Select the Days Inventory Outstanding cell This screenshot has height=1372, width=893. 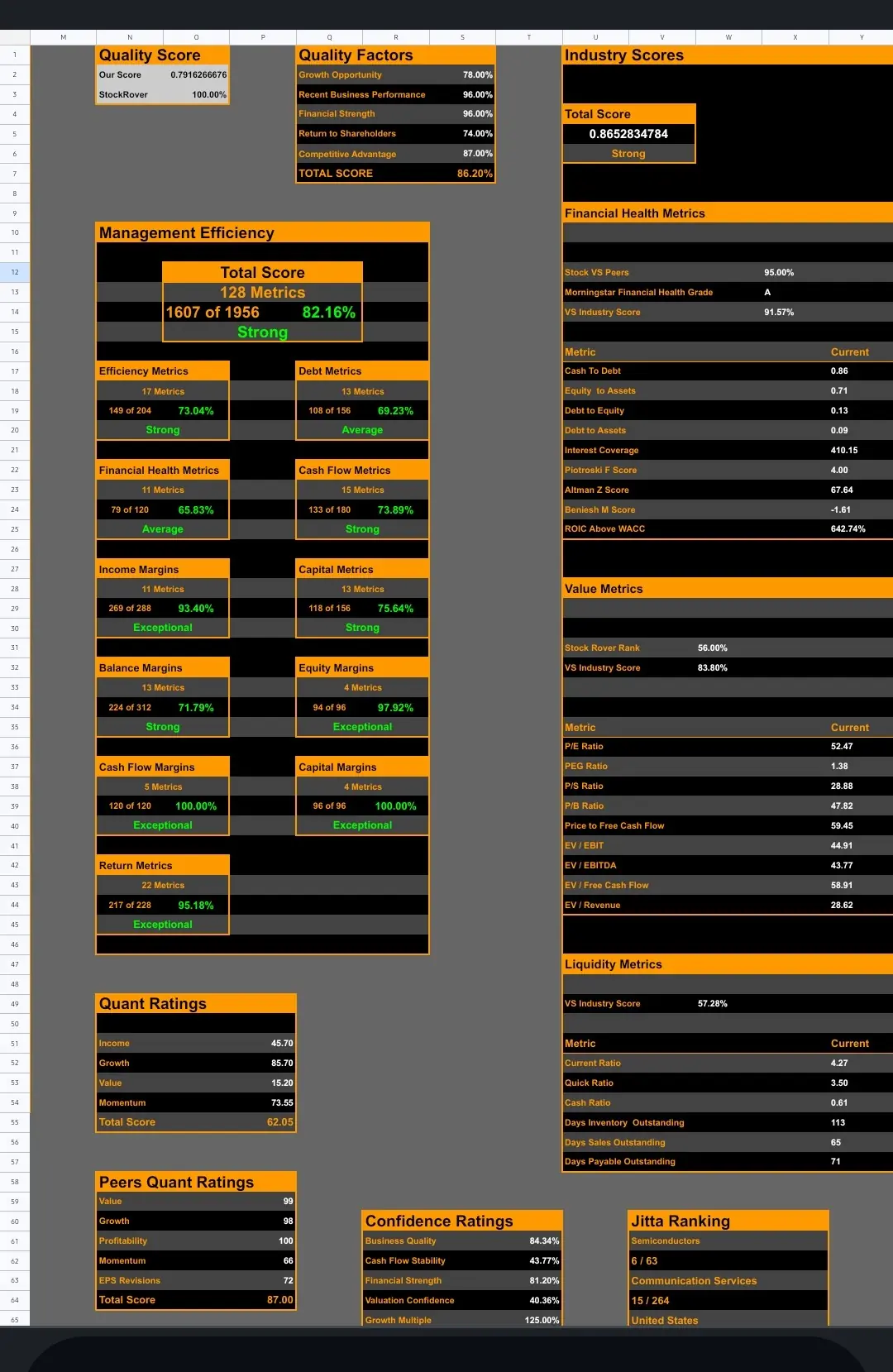click(x=624, y=1123)
